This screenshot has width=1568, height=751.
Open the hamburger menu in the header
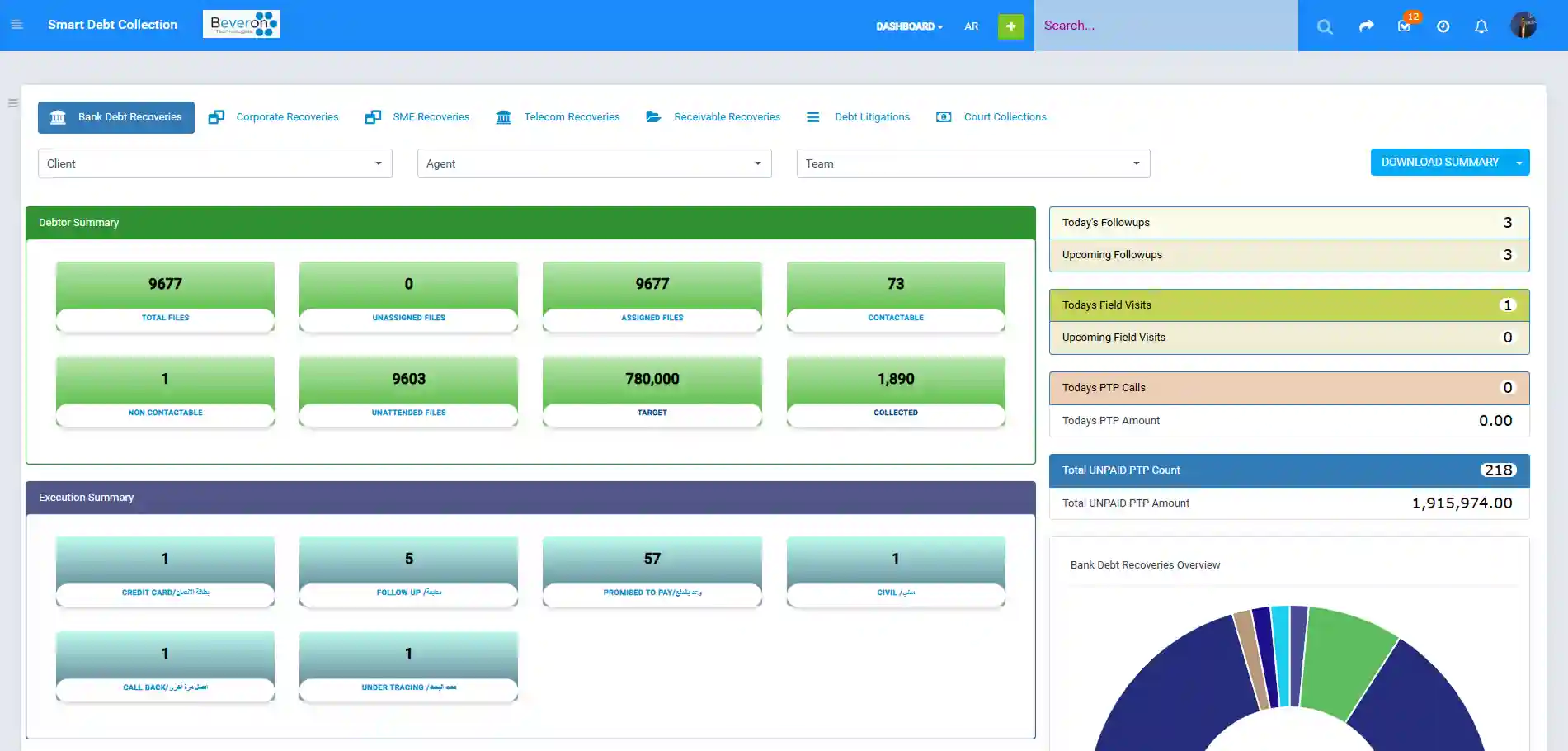[x=16, y=25]
